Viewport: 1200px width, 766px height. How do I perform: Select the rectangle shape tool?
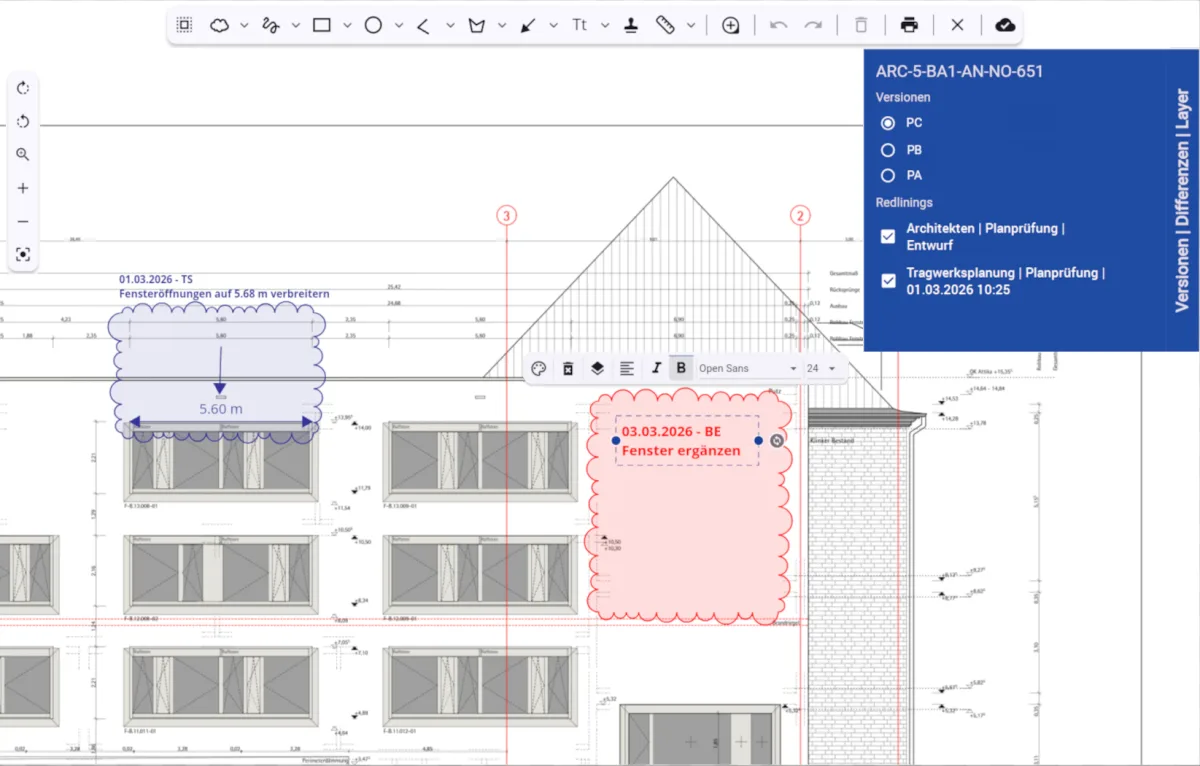point(322,25)
